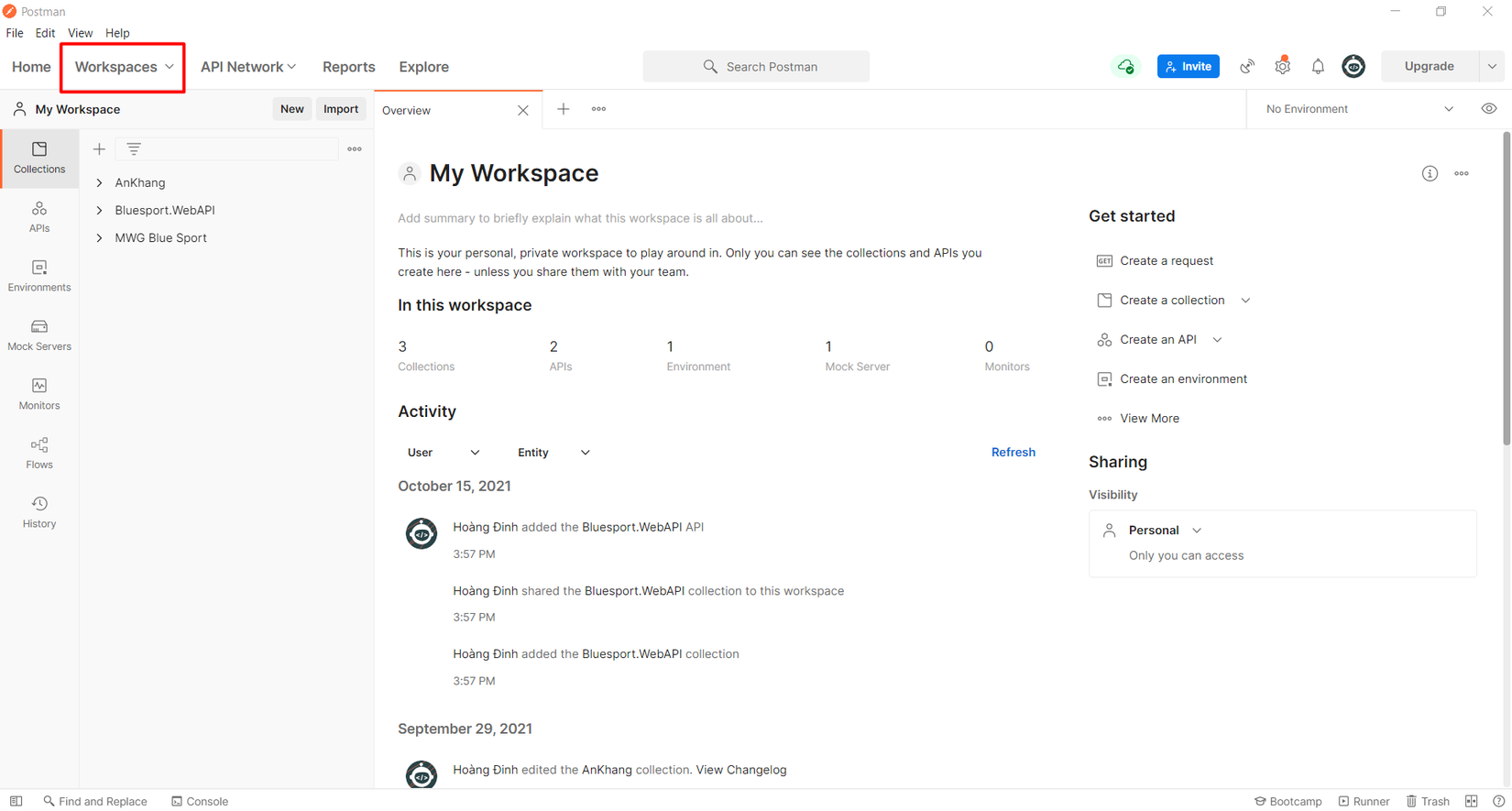Open the Monitors sidebar panel
This screenshot has width=1512, height=811.
[39, 394]
